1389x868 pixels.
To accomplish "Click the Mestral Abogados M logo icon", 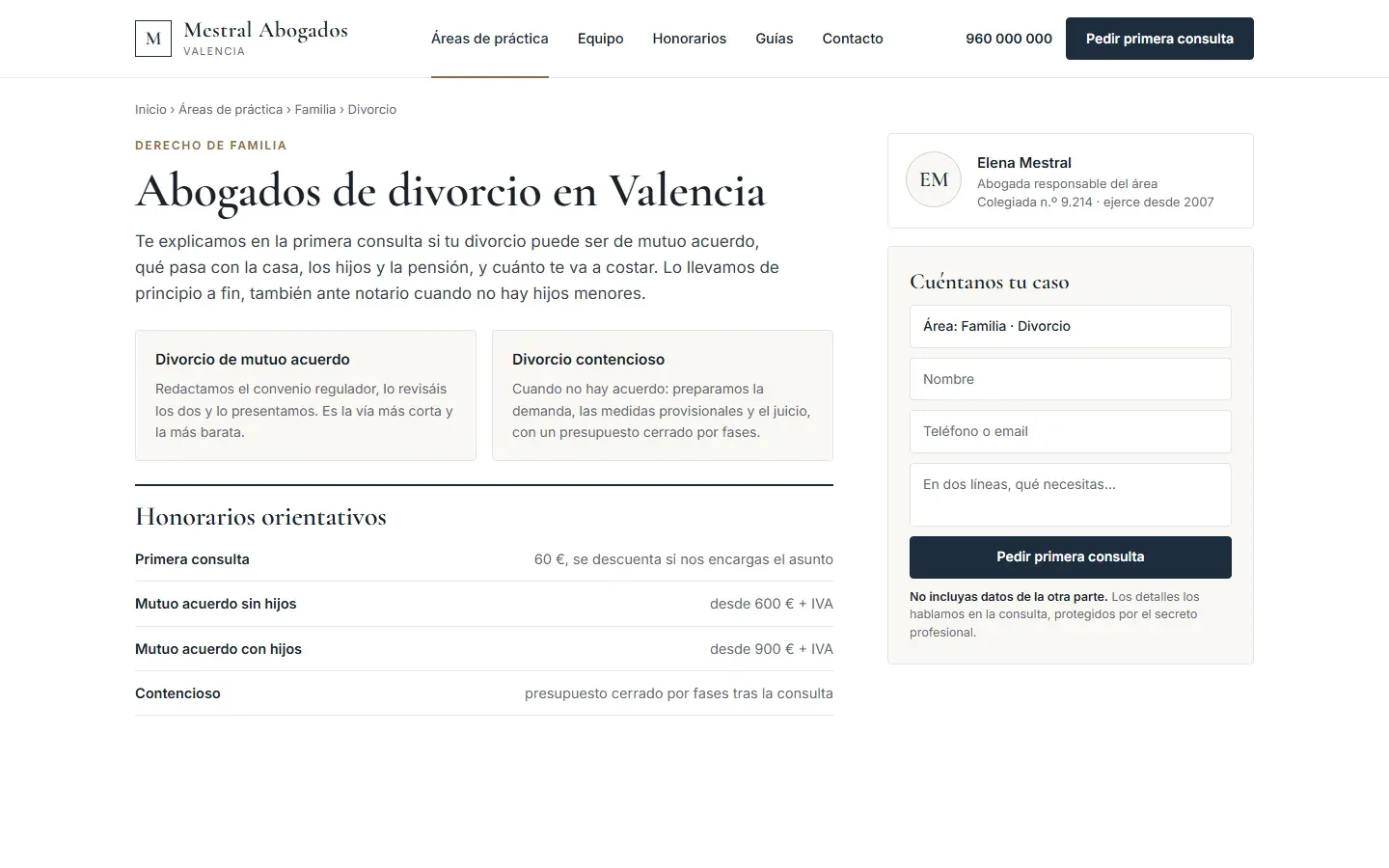I will coord(153,39).
